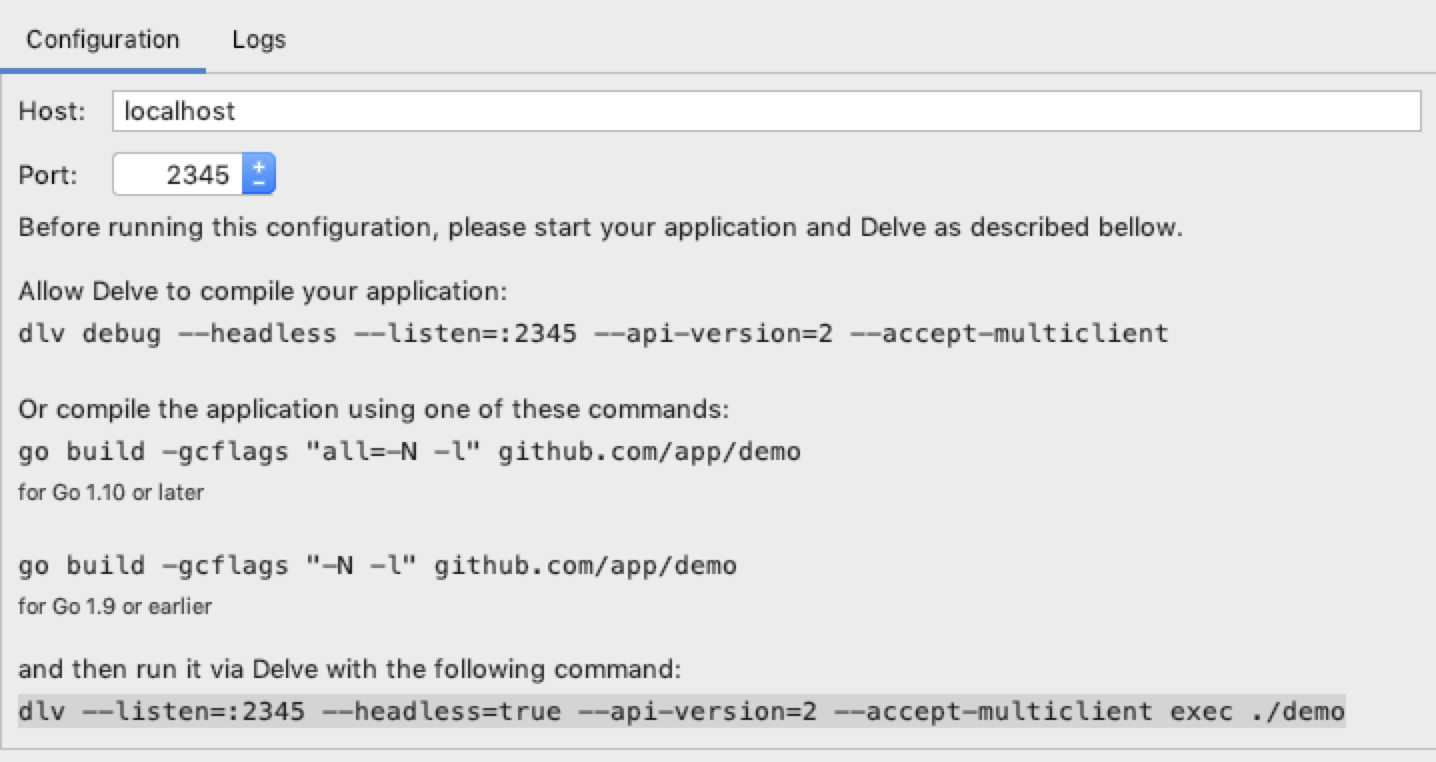The width and height of the screenshot is (1436, 762).
Task: Click the 'Allow Delve to compile your application' heading
Action: pos(263,292)
